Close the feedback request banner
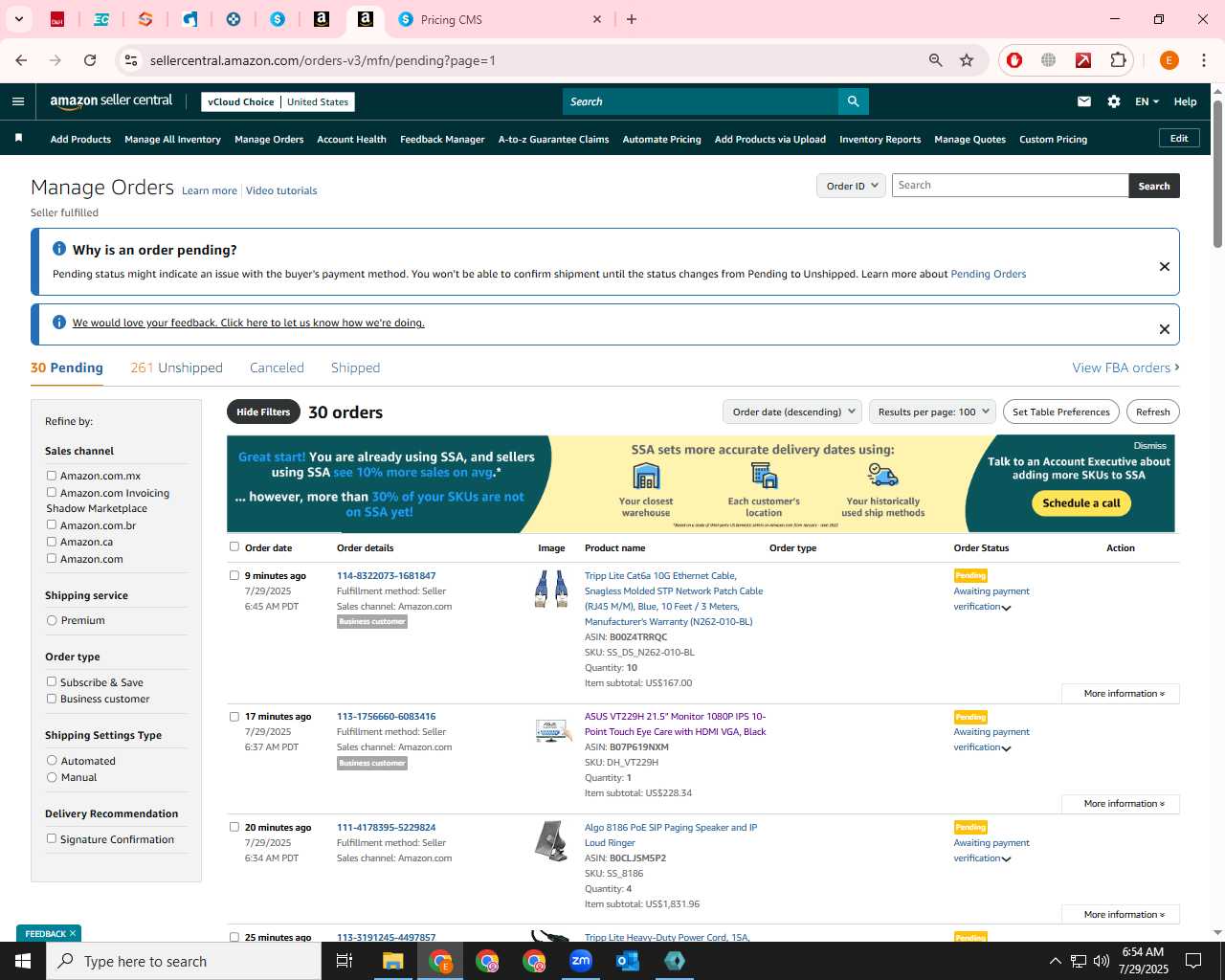Image resolution: width=1225 pixels, height=980 pixels. [x=1165, y=329]
